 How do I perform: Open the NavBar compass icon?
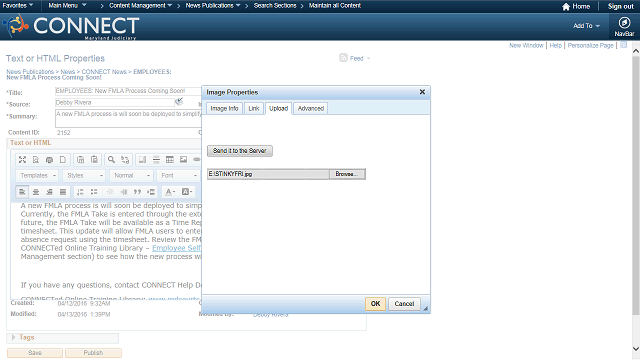[624, 23]
